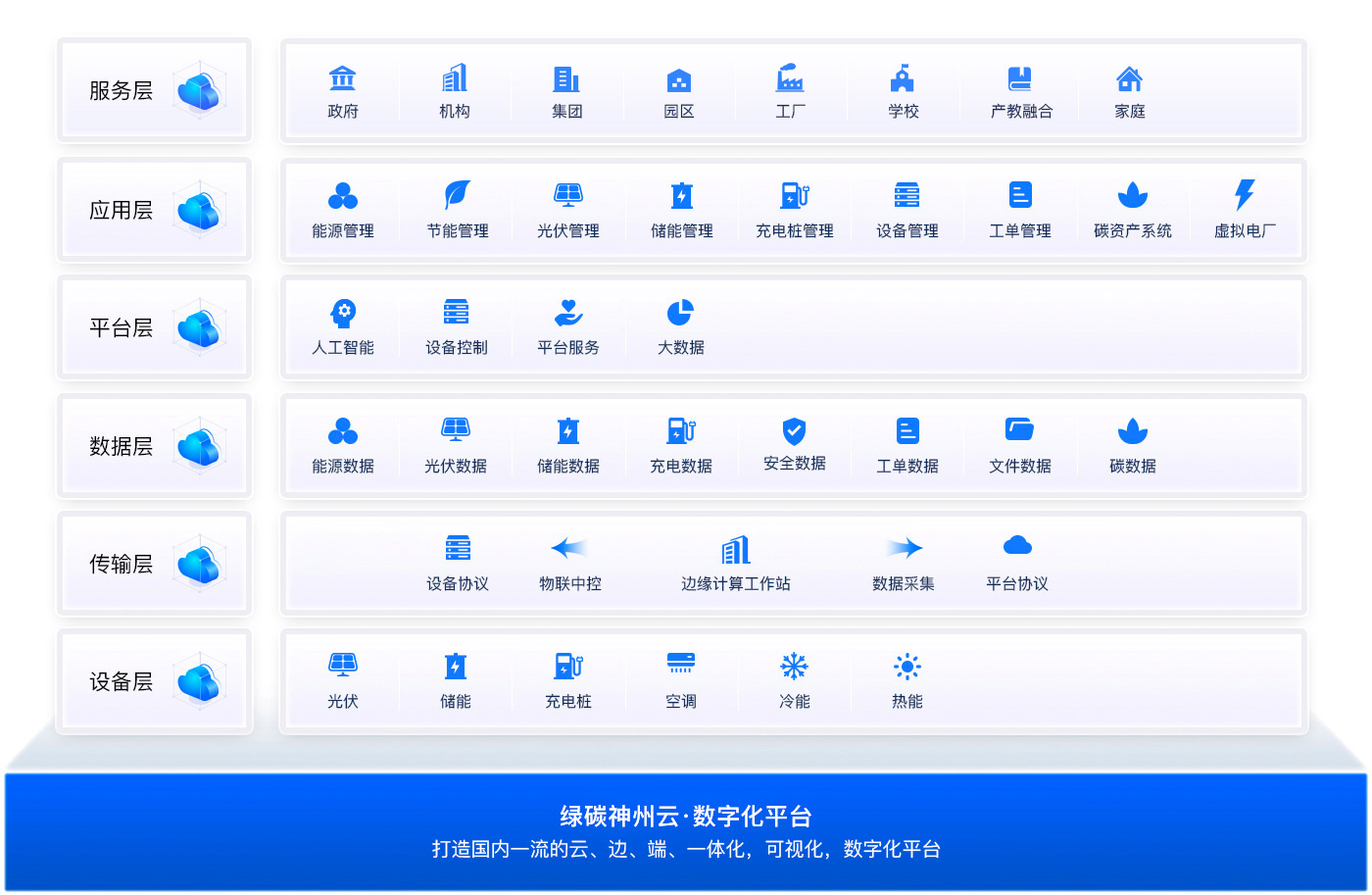
Task: Open the 储能 device battery icon
Action: click(456, 667)
